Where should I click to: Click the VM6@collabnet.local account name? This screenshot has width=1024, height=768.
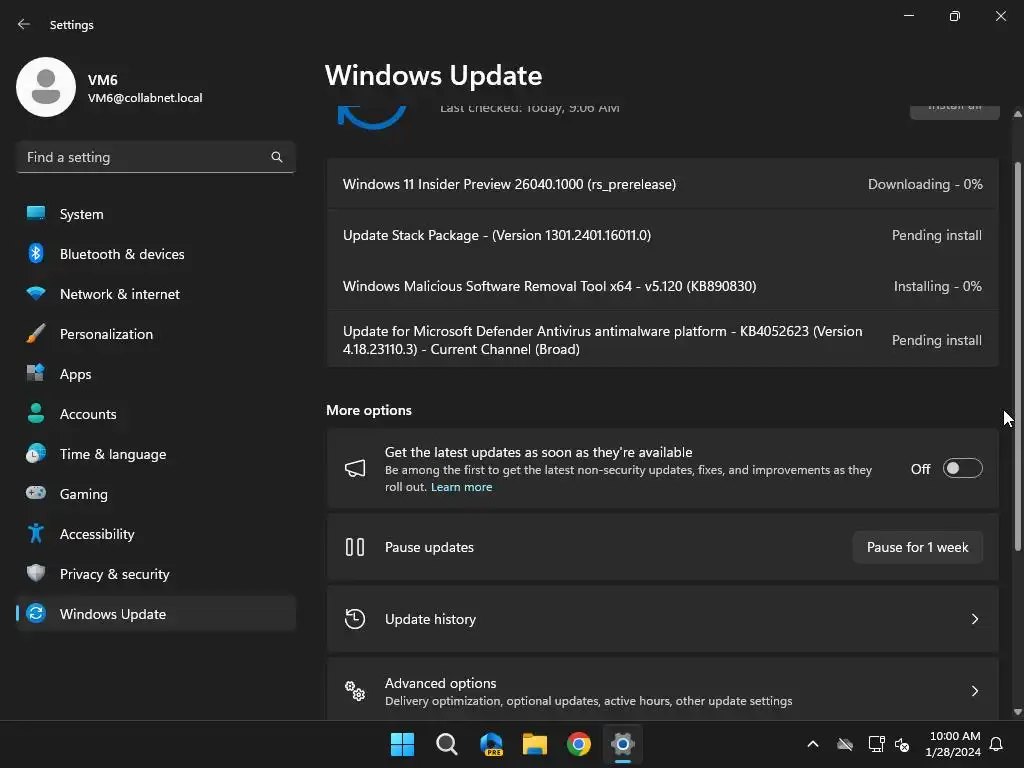145,98
